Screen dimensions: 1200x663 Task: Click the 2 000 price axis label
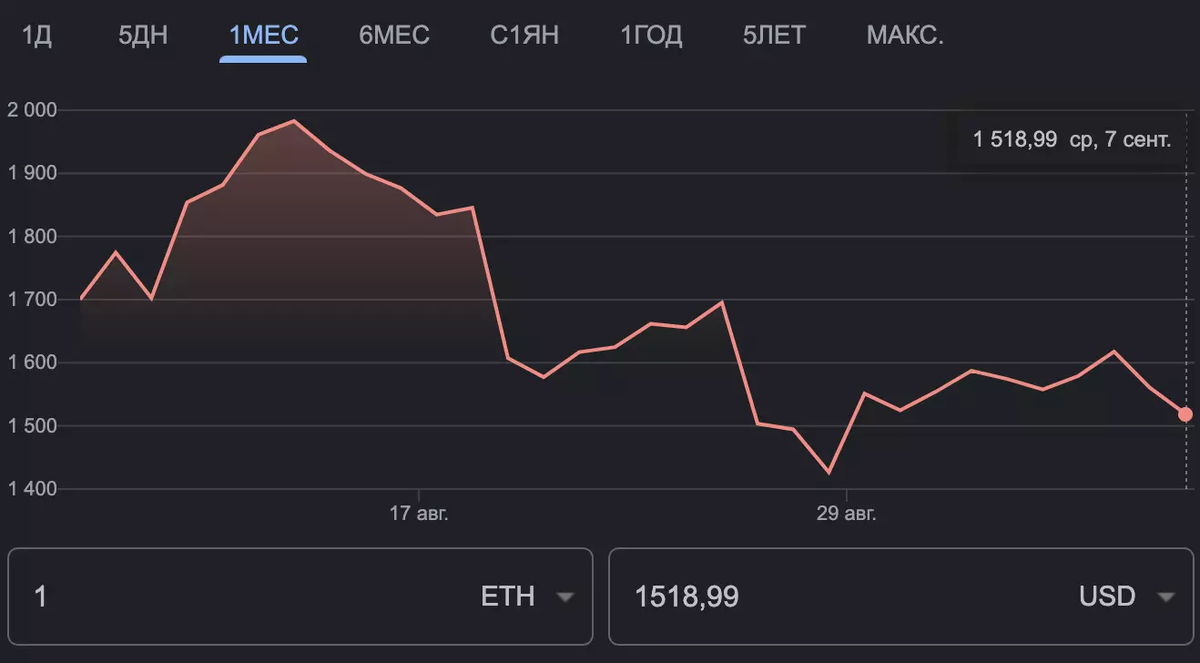click(x=33, y=110)
